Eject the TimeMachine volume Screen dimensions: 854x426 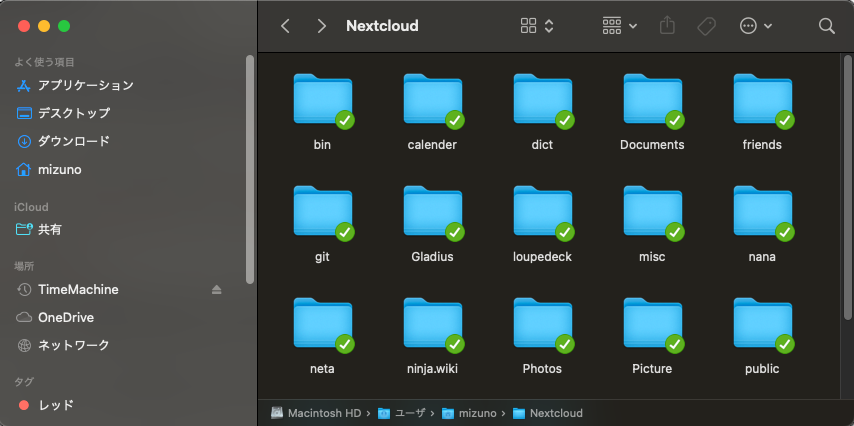(217, 290)
